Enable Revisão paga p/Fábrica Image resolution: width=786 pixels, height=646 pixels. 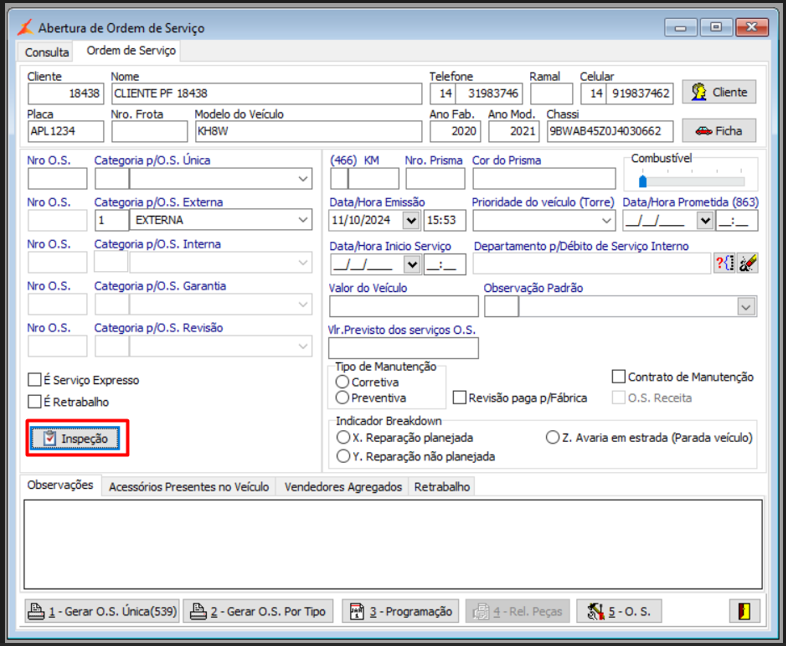coord(459,397)
